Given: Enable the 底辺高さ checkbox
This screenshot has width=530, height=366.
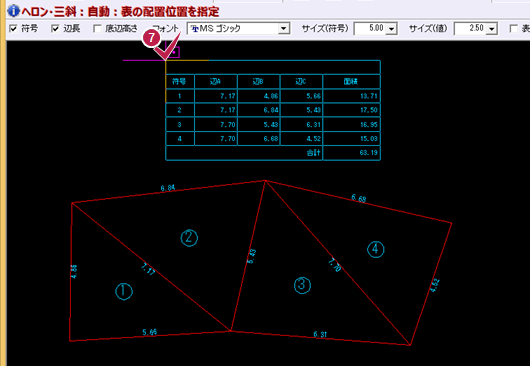Looking at the screenshot, I should 97,29.
